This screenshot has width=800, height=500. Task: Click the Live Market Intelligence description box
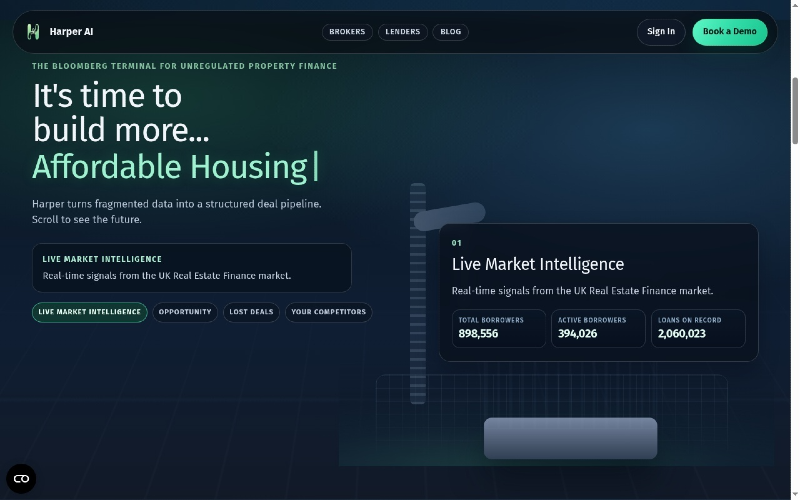(192, 268)
